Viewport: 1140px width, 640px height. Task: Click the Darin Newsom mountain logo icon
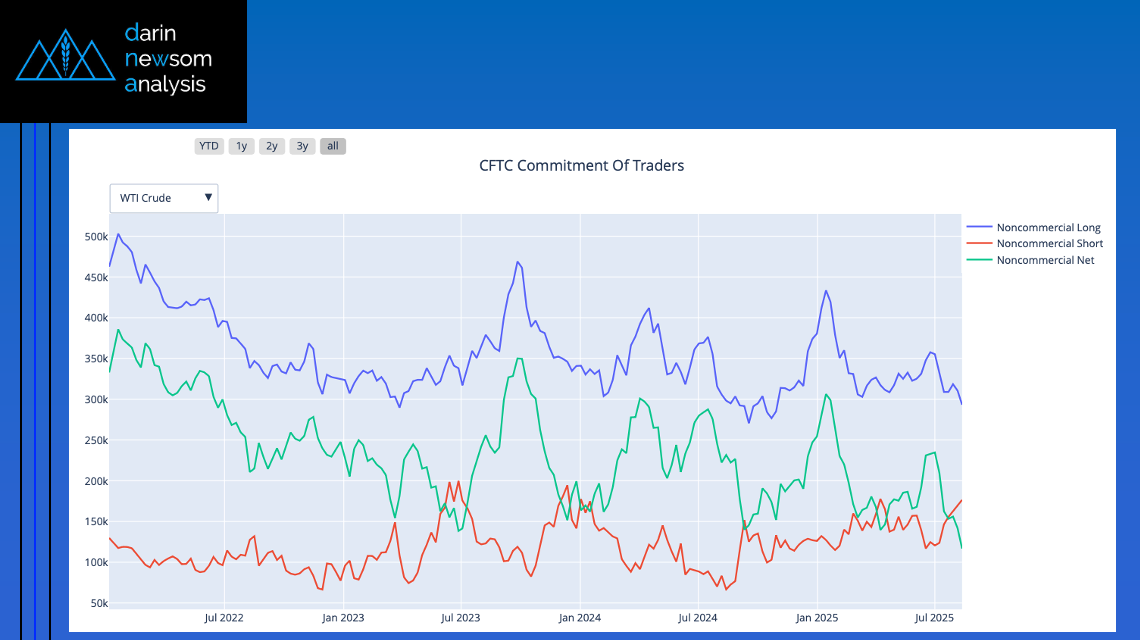point(64,59)
